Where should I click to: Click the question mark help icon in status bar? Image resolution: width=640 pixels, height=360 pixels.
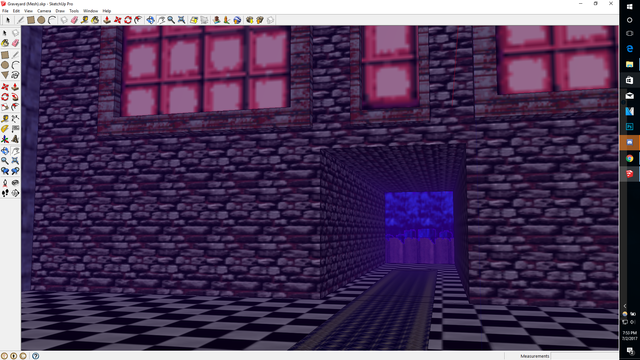[36, 356]
